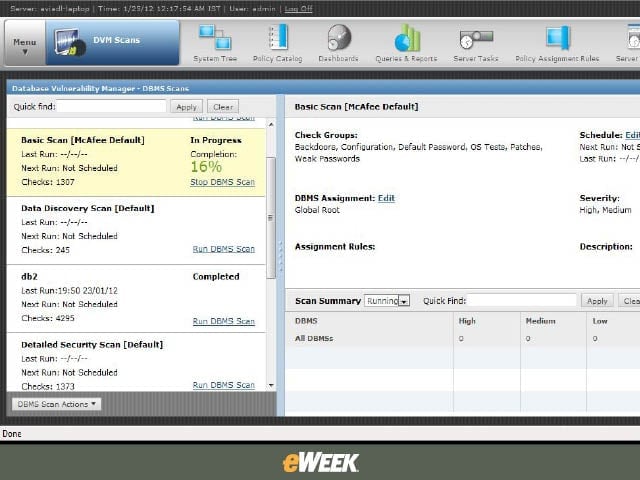Open Policy Assignment Rules icon
640x480 pixels.
[x=558, y=38]
